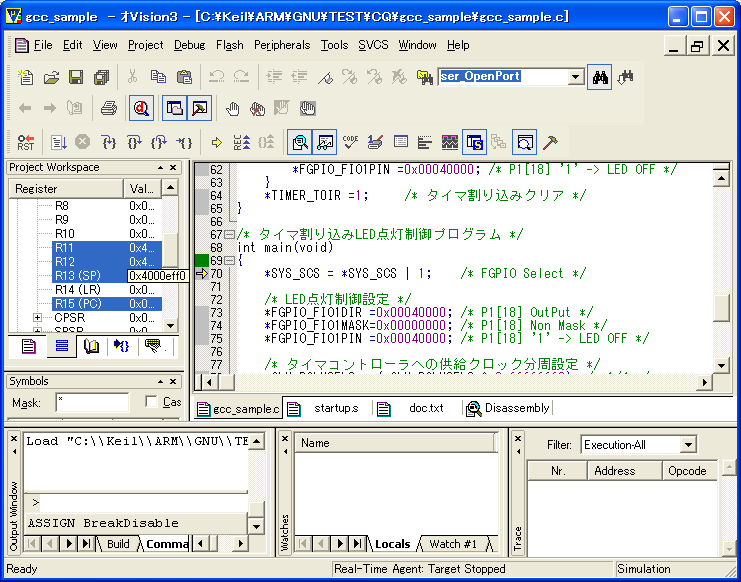741x582 pixels.
Task: Click the Run program icon
Action: coord(59,142)
